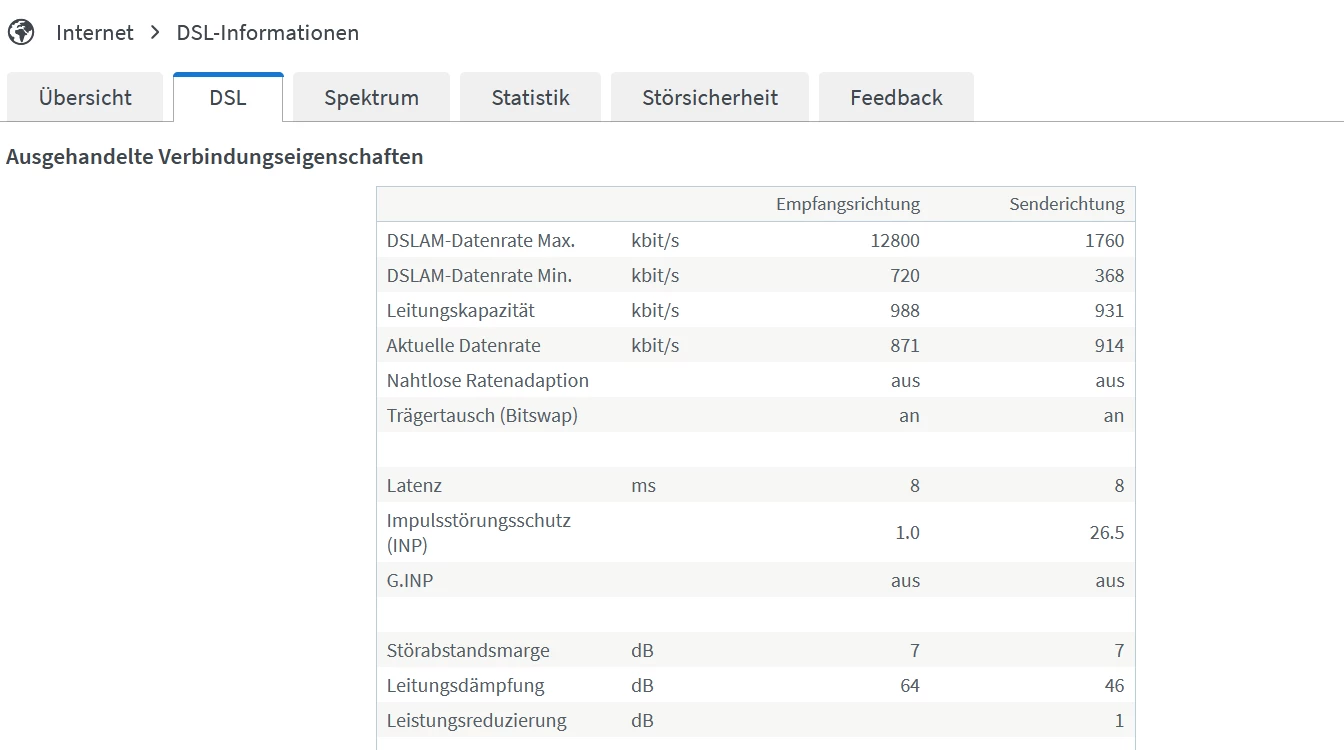Click the breadcrumb chevron after Internet
The height and width of the screenshot is (750, 1344).
point(155,32)
